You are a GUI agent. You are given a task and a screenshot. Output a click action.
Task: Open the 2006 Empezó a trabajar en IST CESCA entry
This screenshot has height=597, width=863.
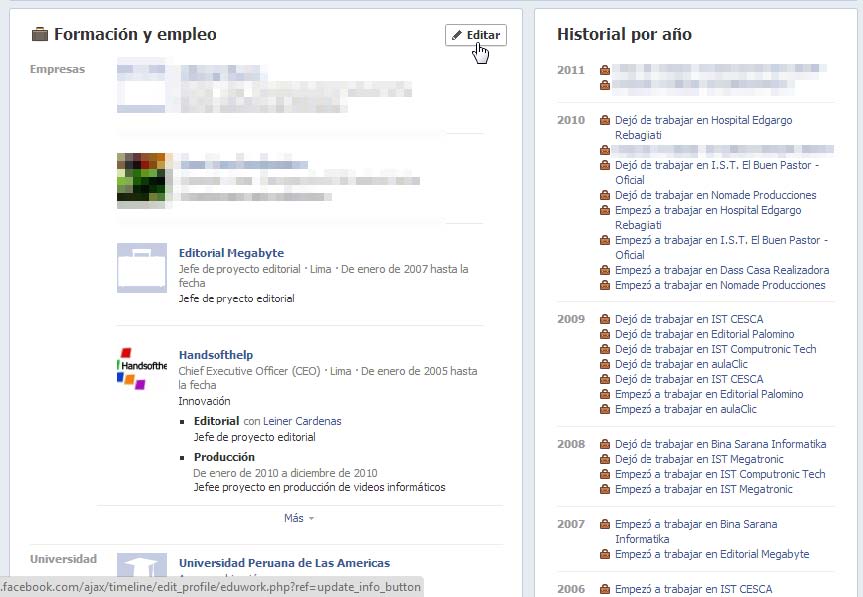pos(693,589)
